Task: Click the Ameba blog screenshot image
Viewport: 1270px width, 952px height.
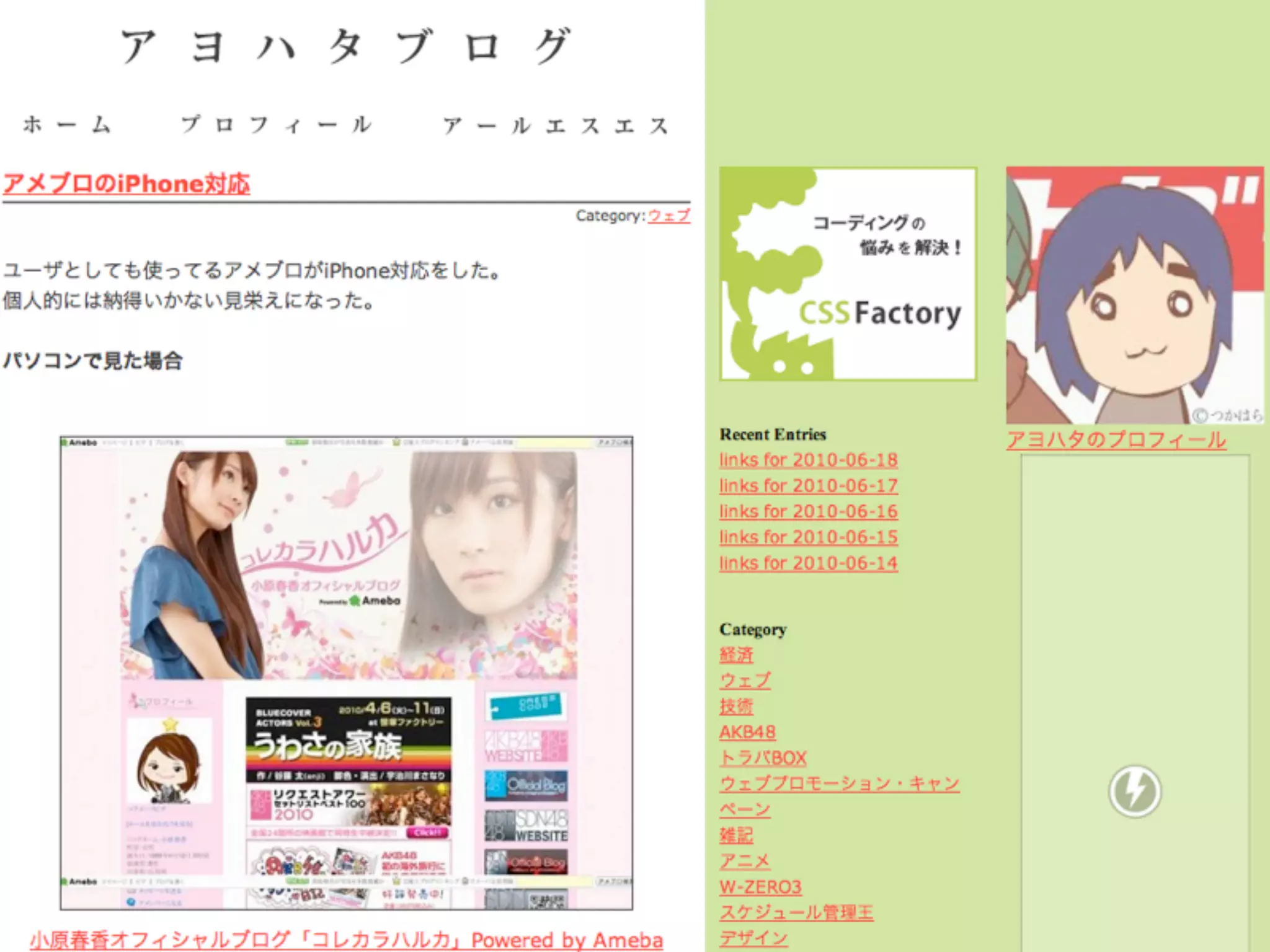Action: click(x=347, y=673)
